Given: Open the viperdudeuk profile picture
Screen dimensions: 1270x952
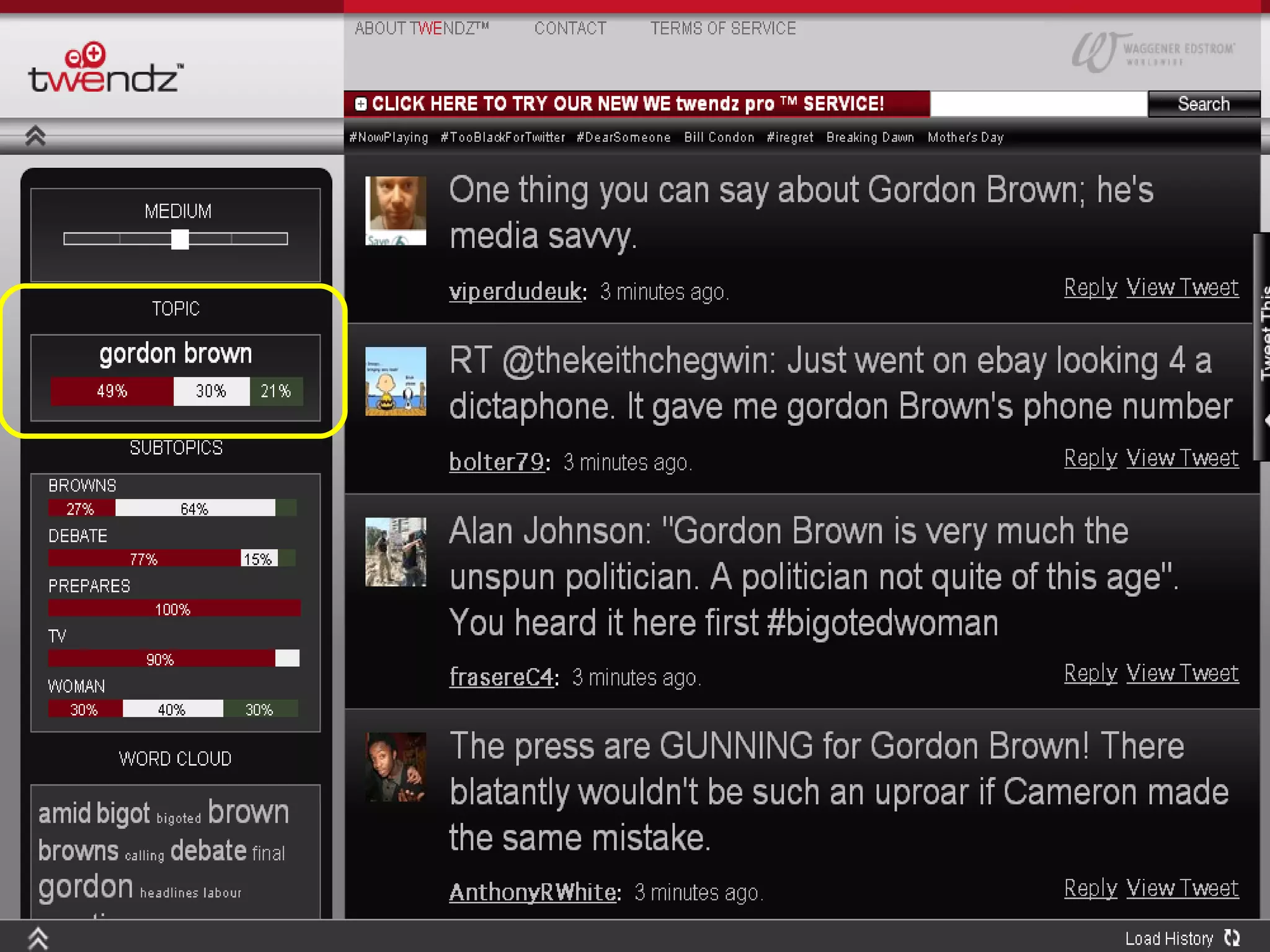Looking at the screenshot, I should 396,211.
